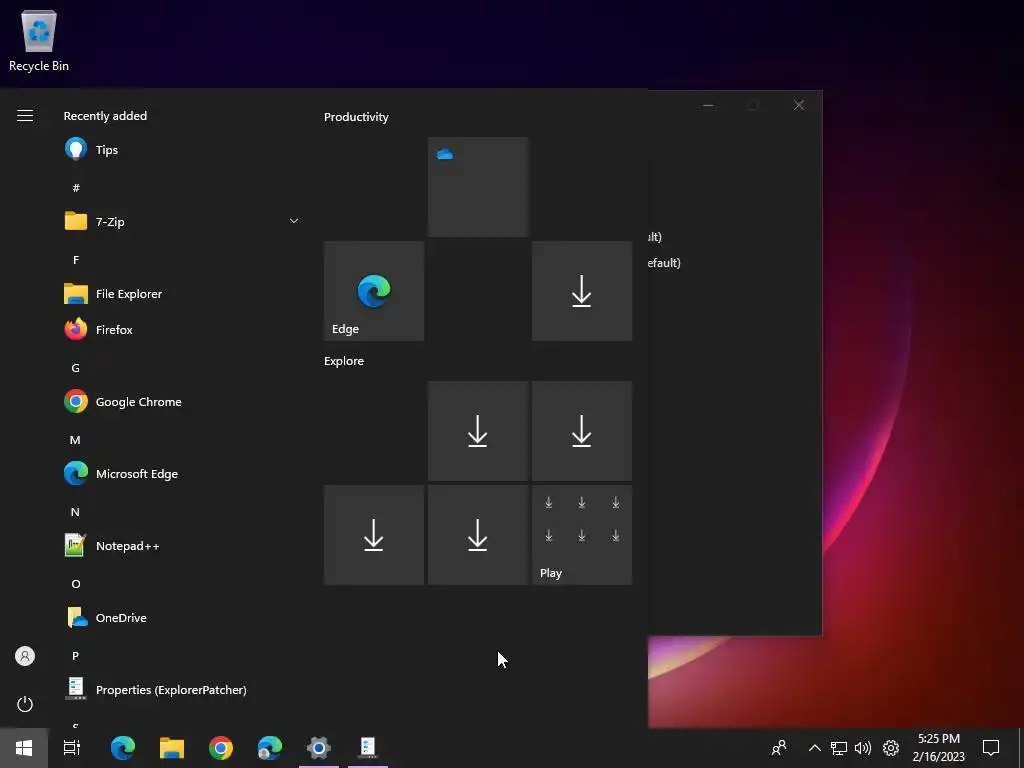Image resolution: width=1024 pixels, height=768 pixels.
Task: Open the clock and date flyout
Action: (938, 748)
